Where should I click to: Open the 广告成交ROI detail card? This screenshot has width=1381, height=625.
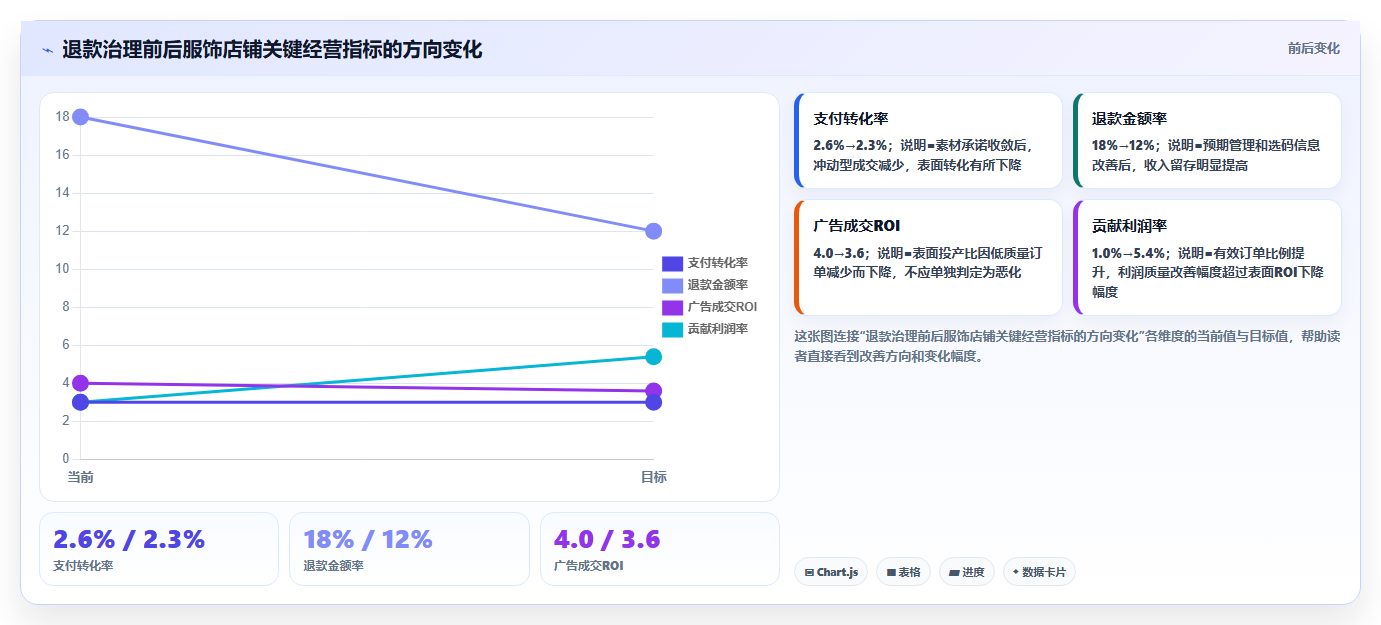coord(928,258)
